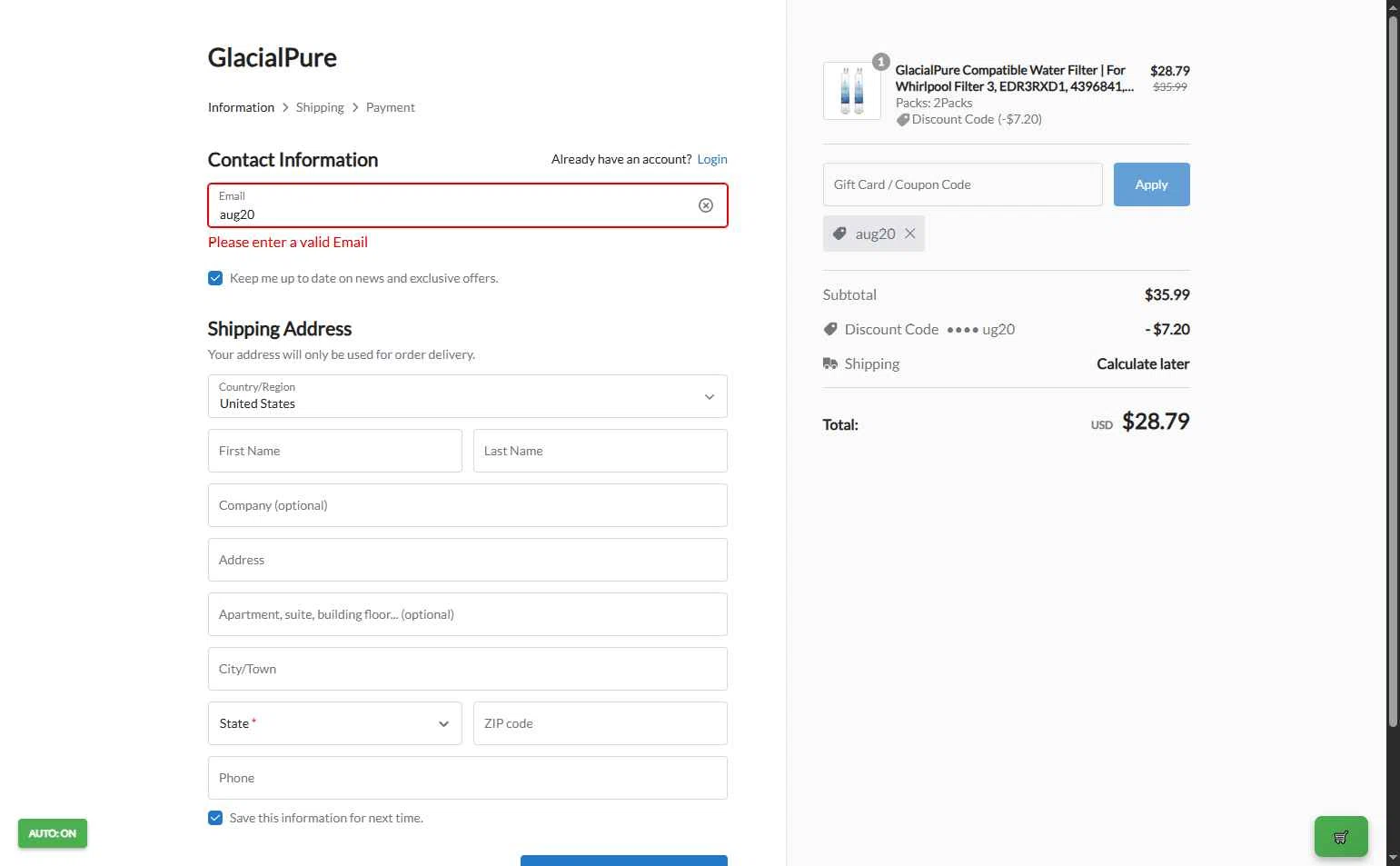Focus the Last Name field
The height and width of the screenshot is (866, 1400).
[601, 451]
